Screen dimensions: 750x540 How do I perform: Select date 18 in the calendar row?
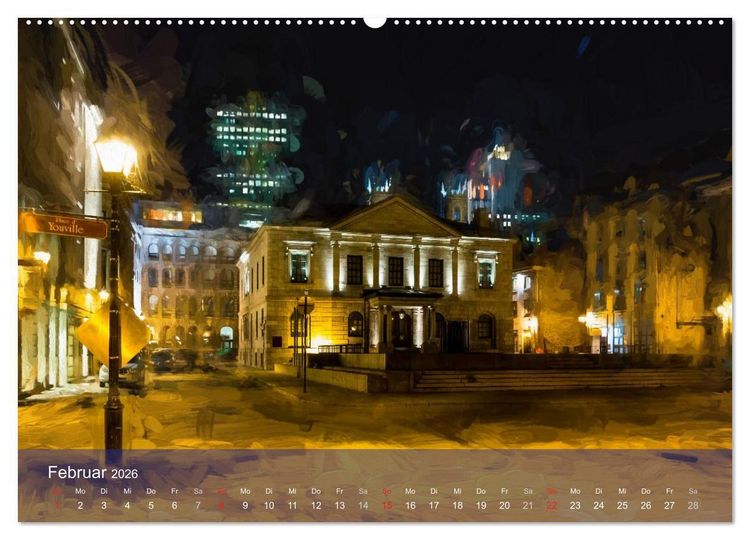[457, 505]
